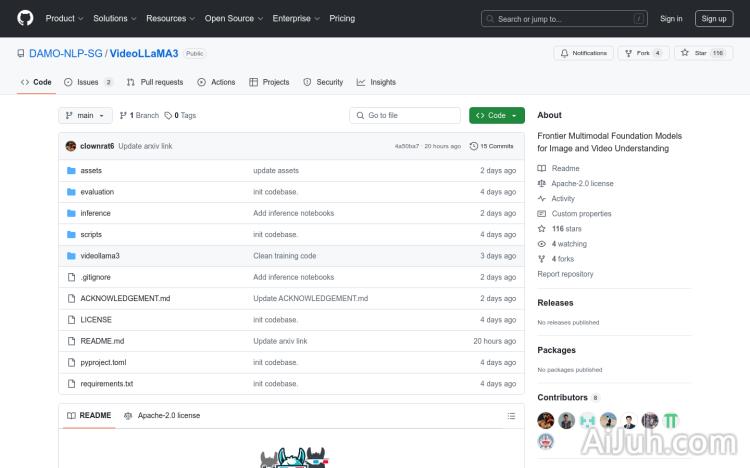This screenshot has height=468, width=750.
Task: Expand the Product menu in header
Action: (64, 18)
